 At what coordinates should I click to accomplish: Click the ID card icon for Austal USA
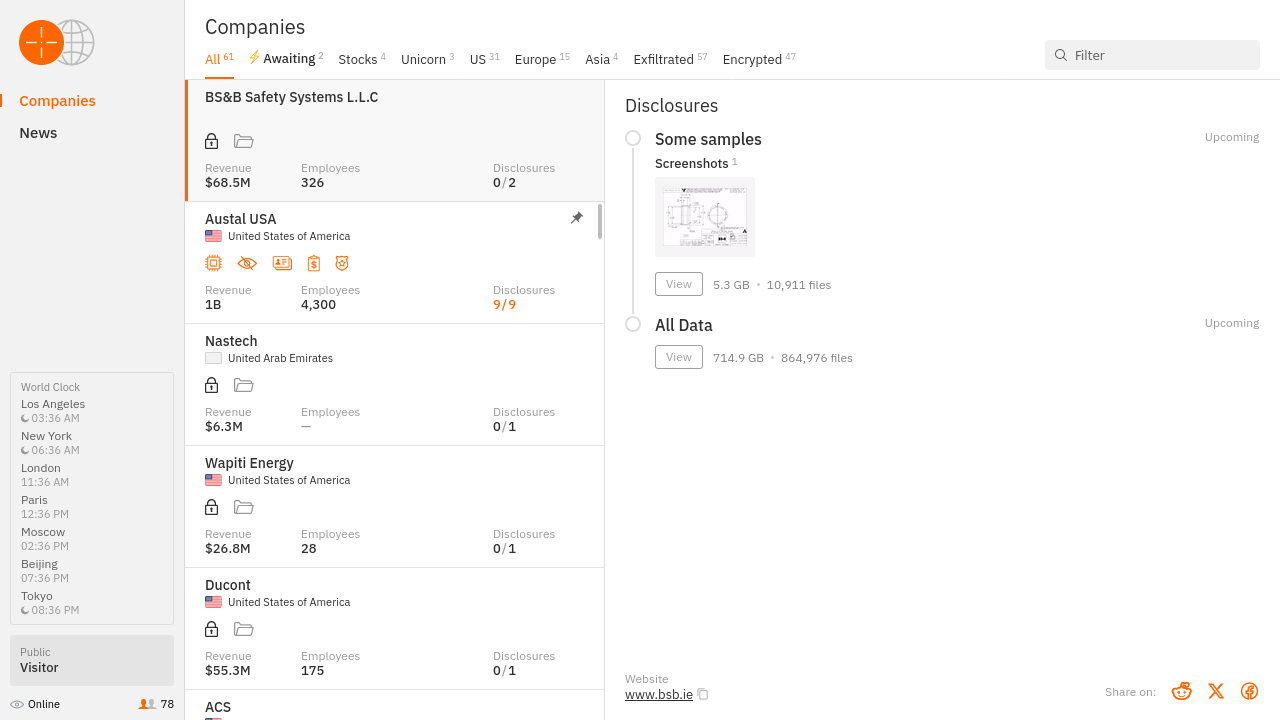click(x=282, y=263)
